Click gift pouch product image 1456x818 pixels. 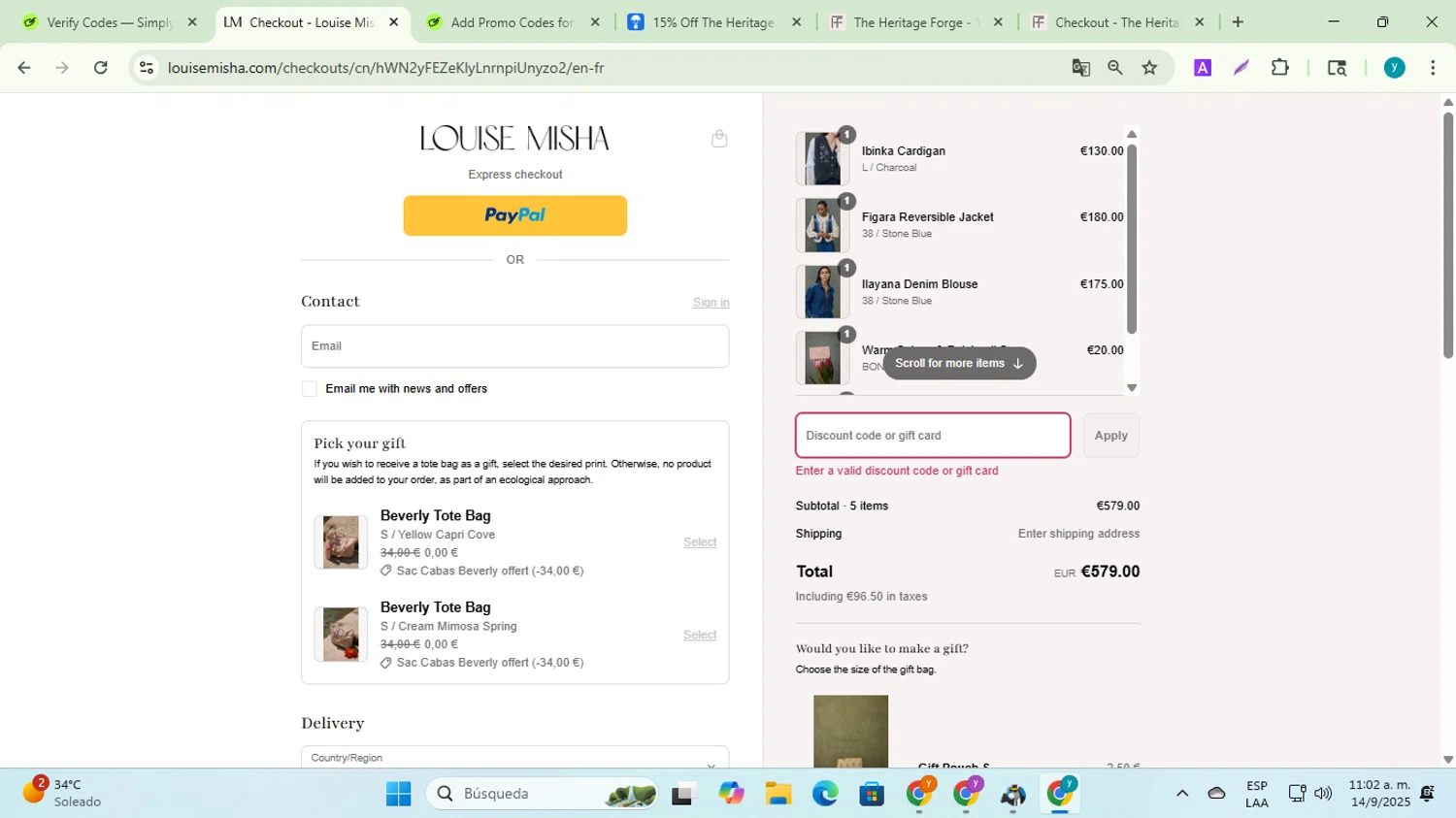click(851, 732)
